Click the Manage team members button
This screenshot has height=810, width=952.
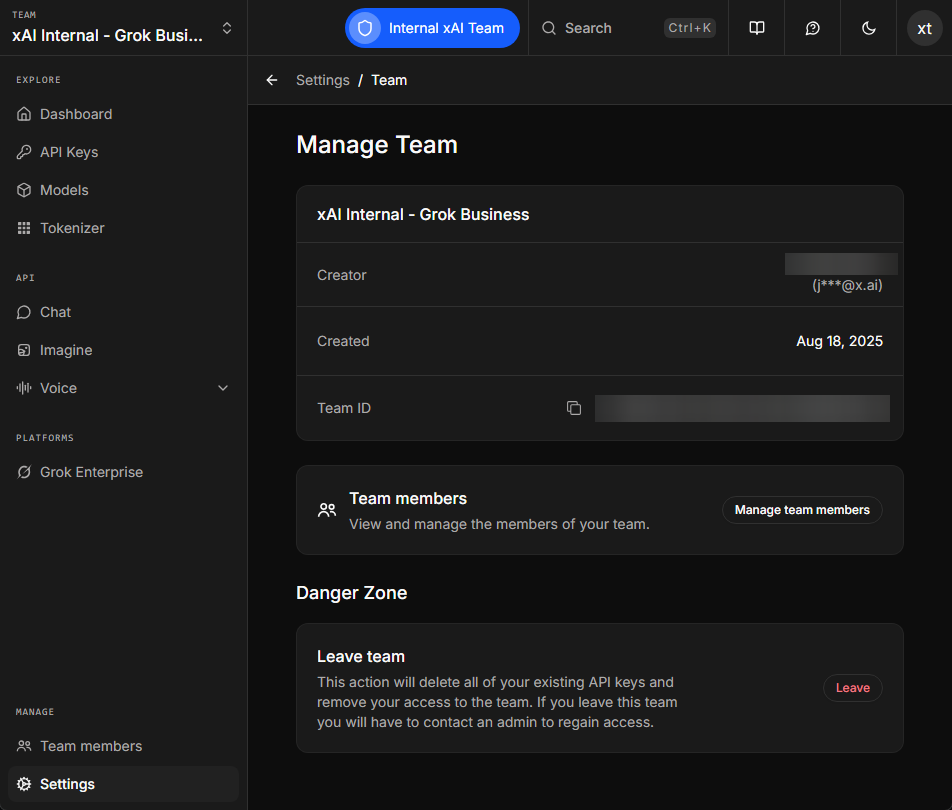click(x=802, y=510)
